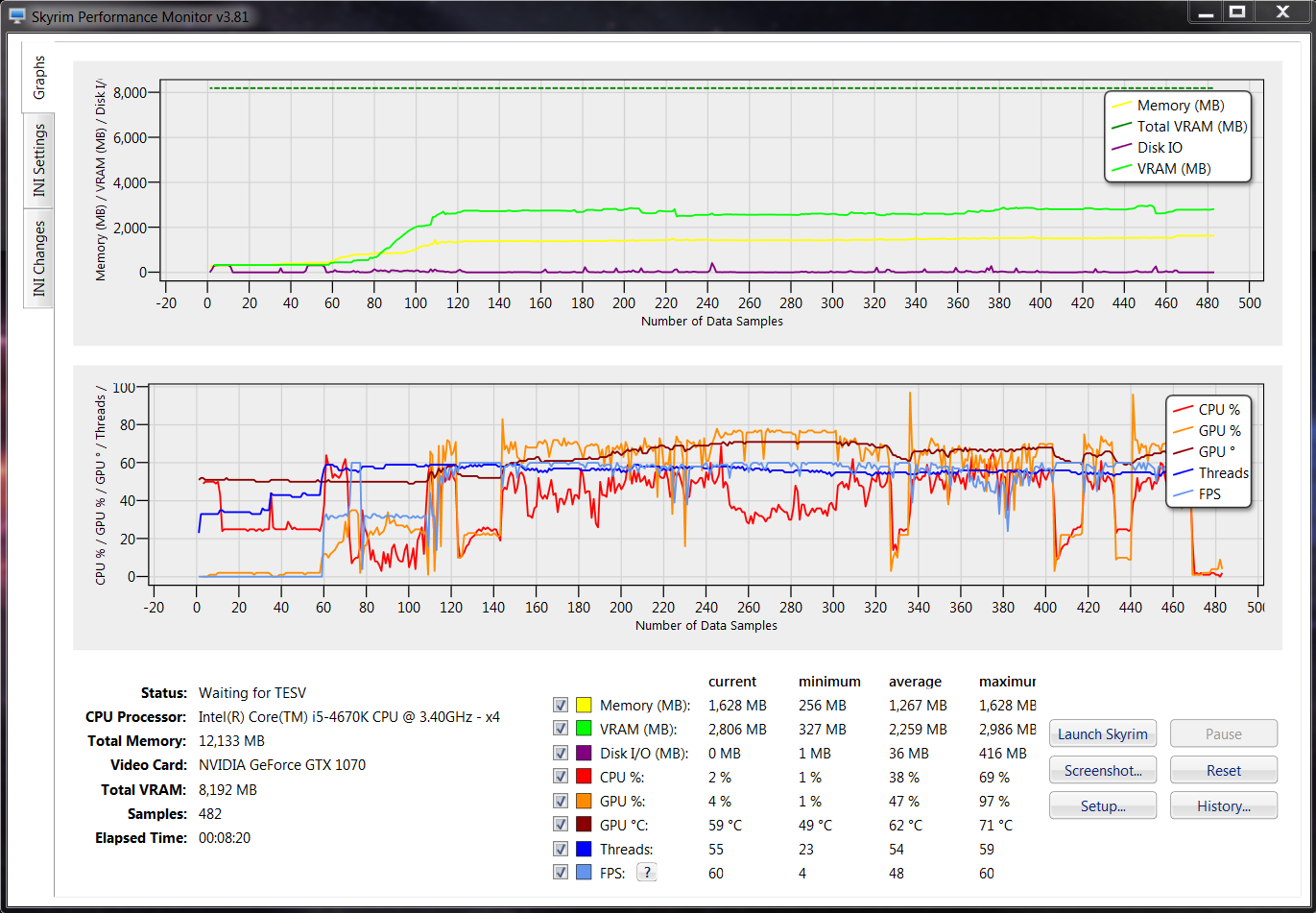The width and height of the screenshot is (1316, 913).
Task: Click the FPS average value 48
Action: pyautogui.click(x=897, y=874)
